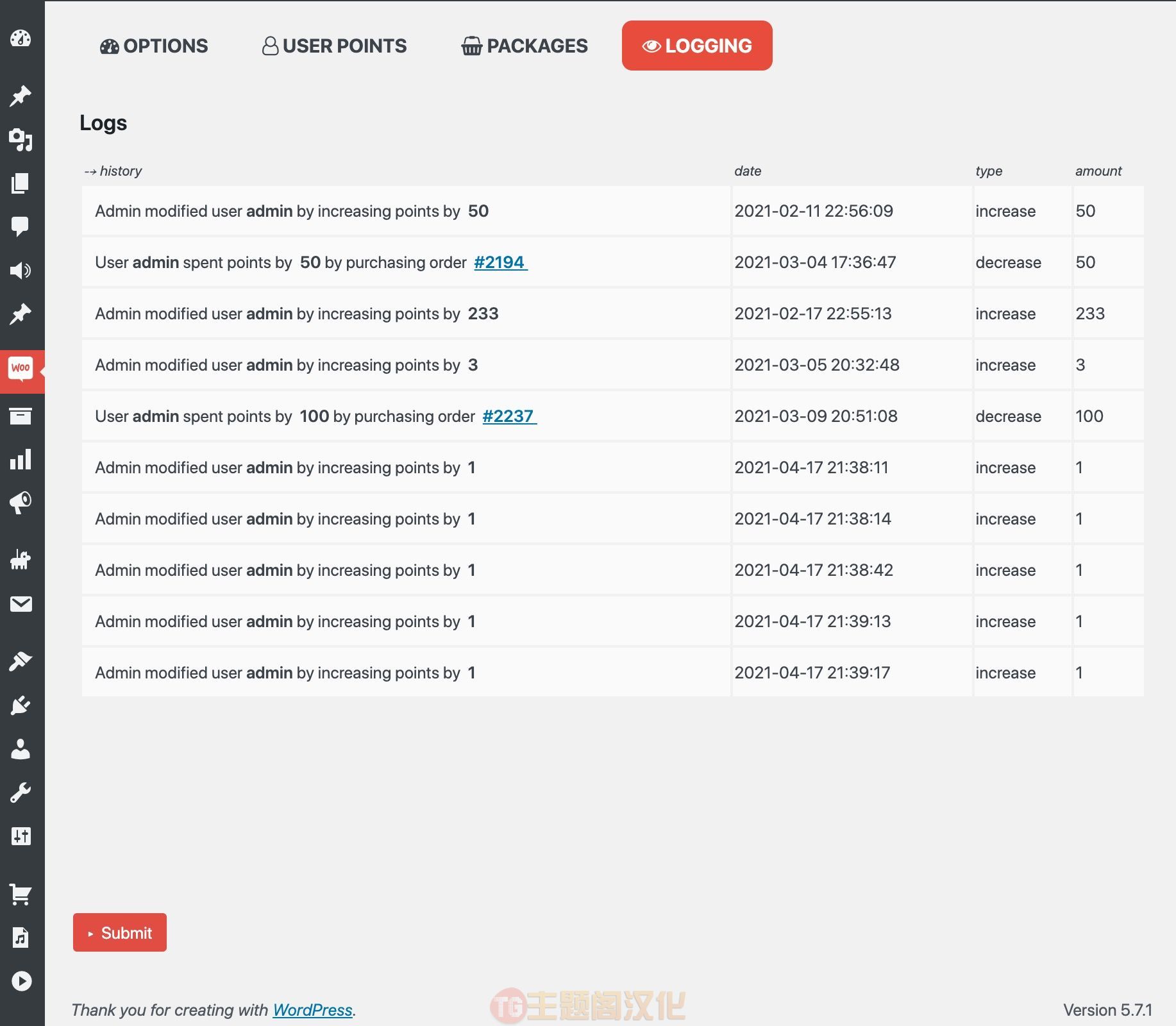Click the Version 5.7.1 footer text
Screen dimensions: 1176x1026
1107,1010
